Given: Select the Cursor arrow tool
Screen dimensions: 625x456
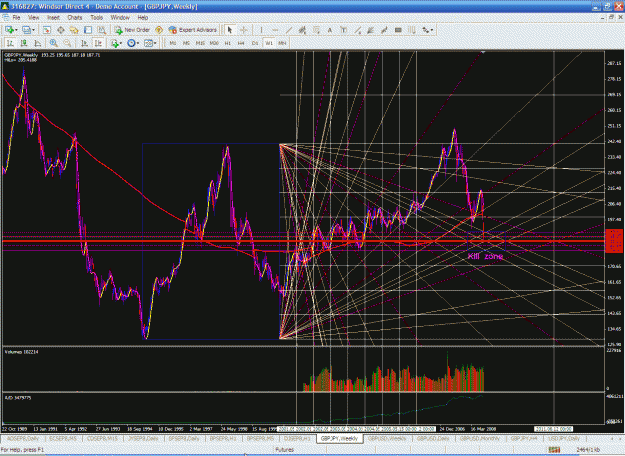Looking at the screenshot, I should [x=230, y=30].
